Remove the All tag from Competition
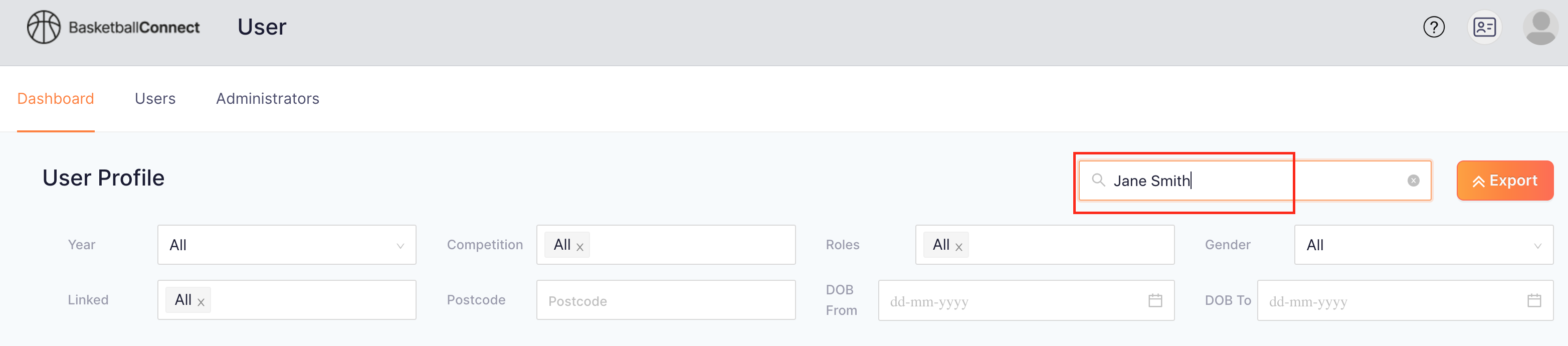The image size is (1568, 346). coord(580,247)
